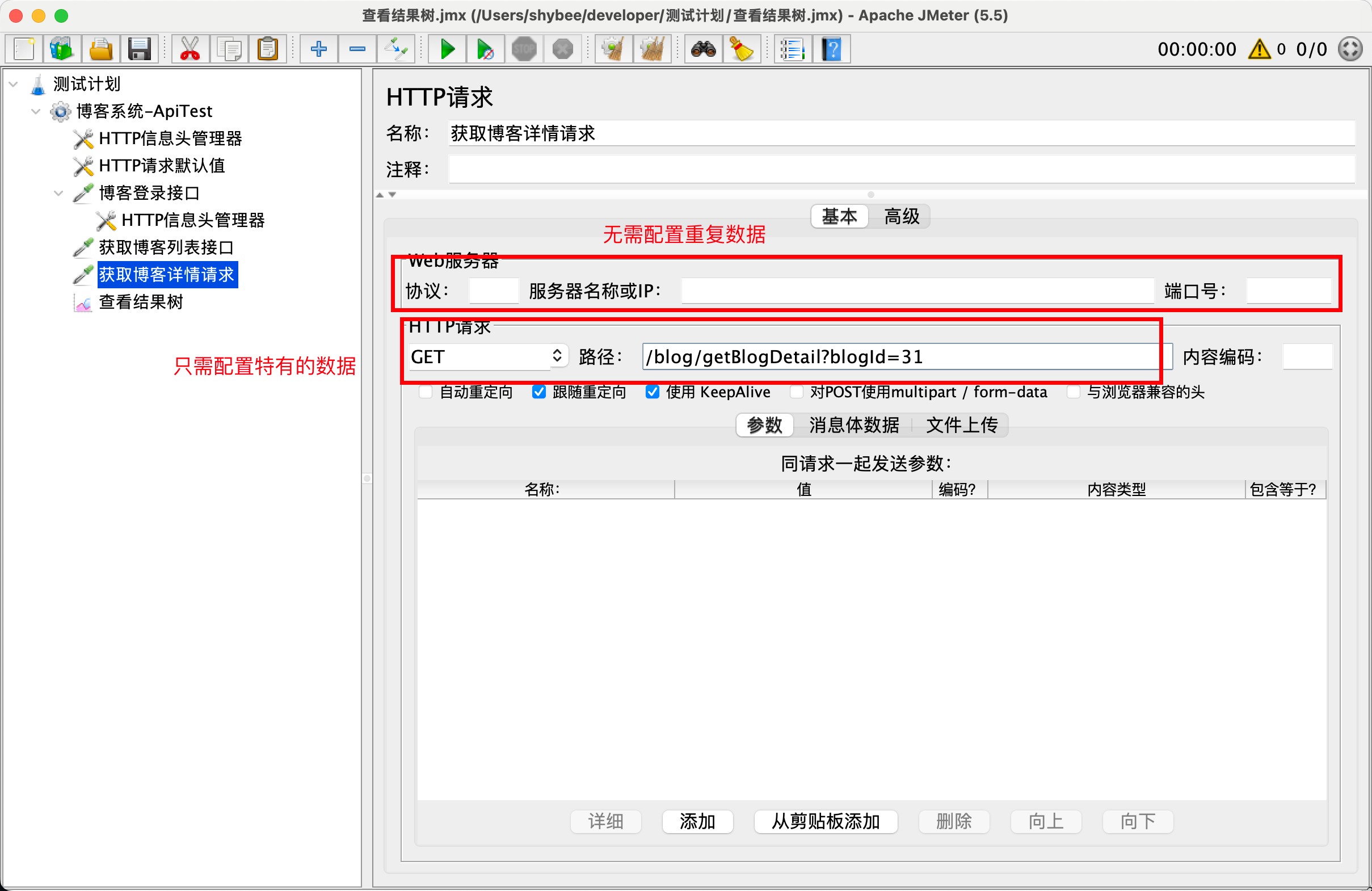Click the Shutdown icon in toolbar

pos(563,49)
